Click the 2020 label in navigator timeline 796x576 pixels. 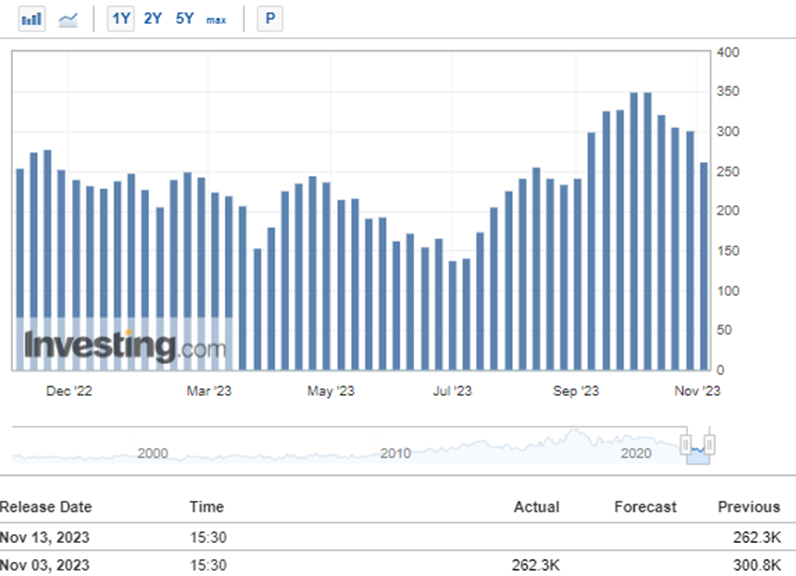coord(636,453)
